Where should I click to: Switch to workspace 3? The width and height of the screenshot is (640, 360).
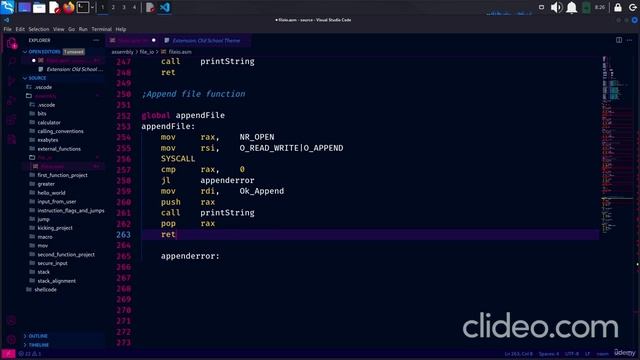[x=124, y=7]
